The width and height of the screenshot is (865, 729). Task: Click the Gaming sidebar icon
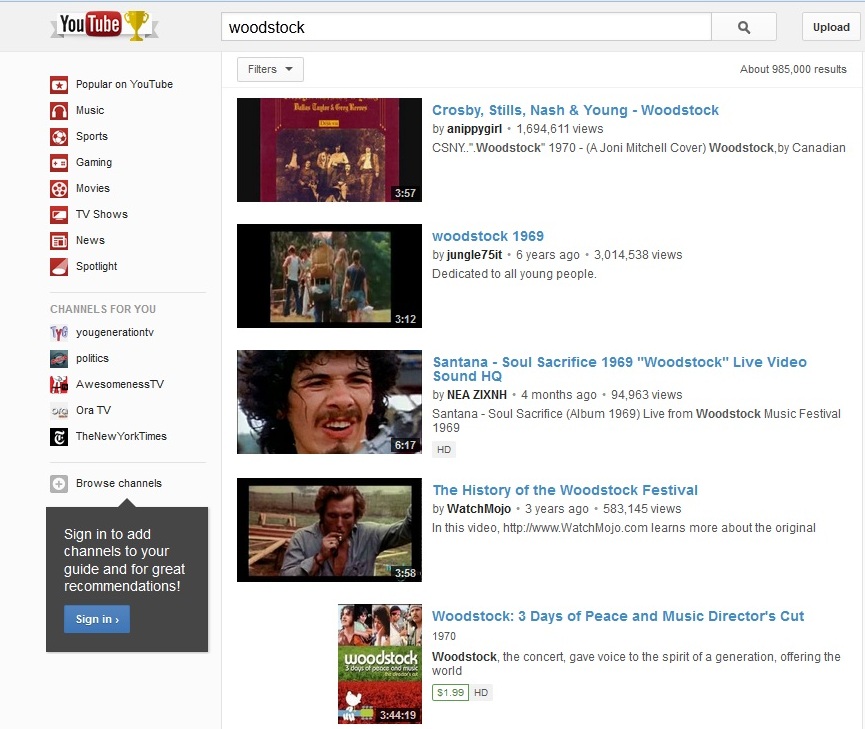pos(58,162)
